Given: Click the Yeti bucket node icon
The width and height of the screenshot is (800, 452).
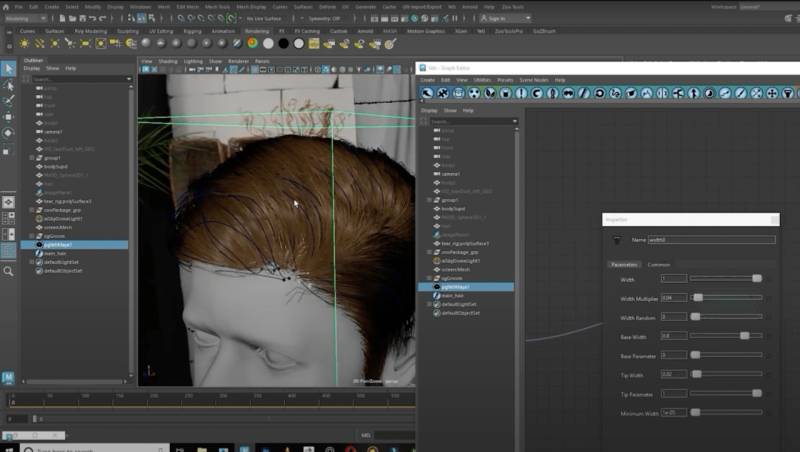Looking at the screenshot, I should click(x=506, y=93).
